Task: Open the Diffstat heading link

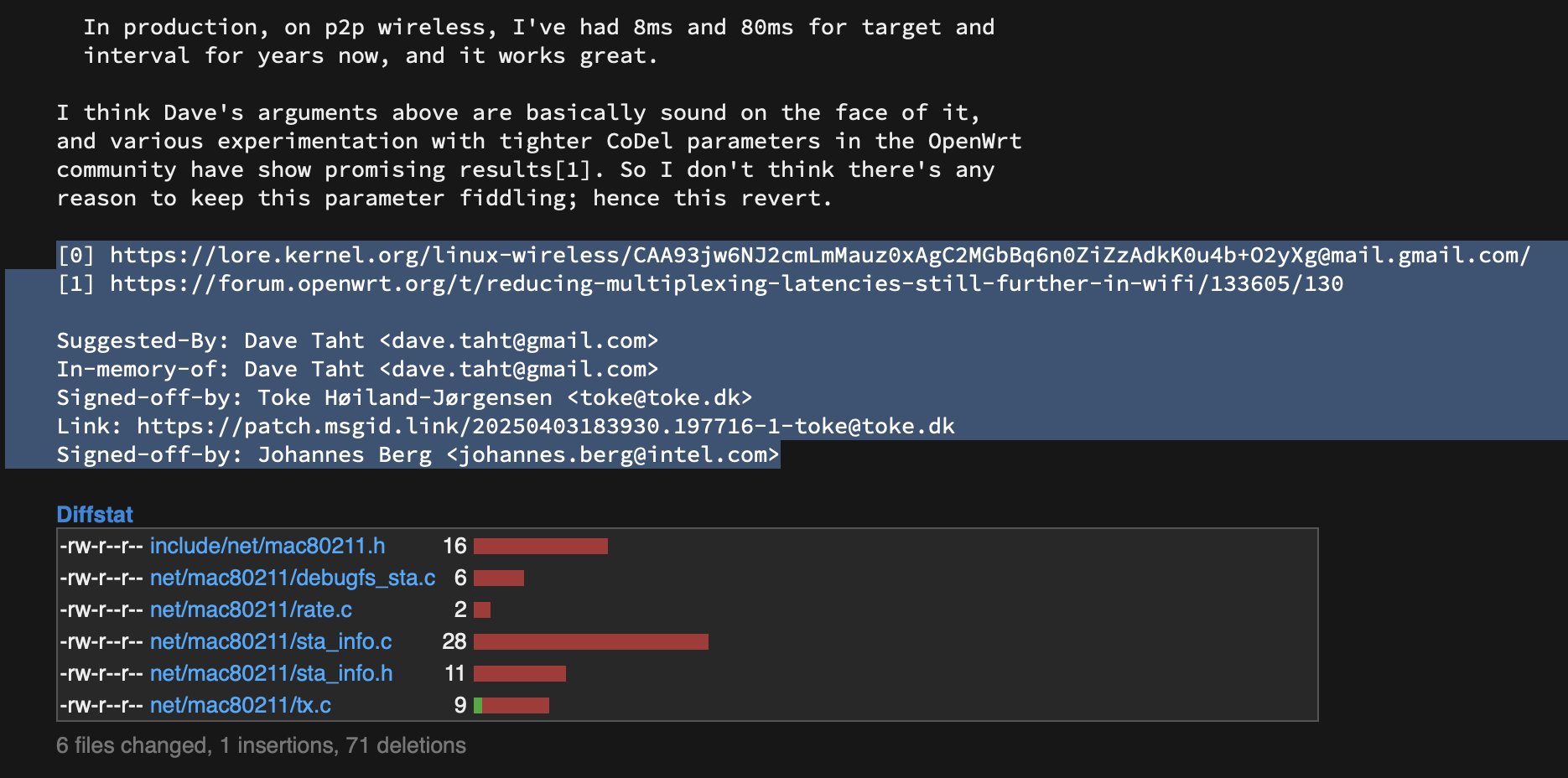Action: pos(95,514)
